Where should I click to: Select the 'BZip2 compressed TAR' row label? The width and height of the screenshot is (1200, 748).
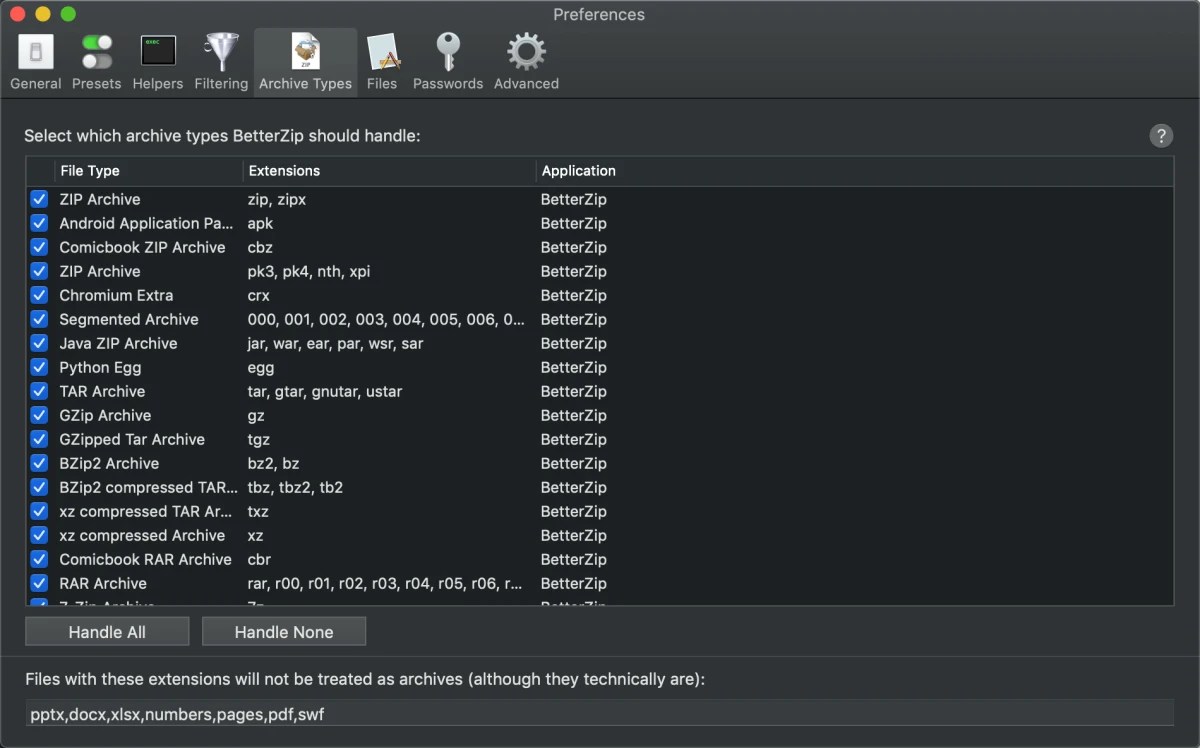[x=146, y=487]
